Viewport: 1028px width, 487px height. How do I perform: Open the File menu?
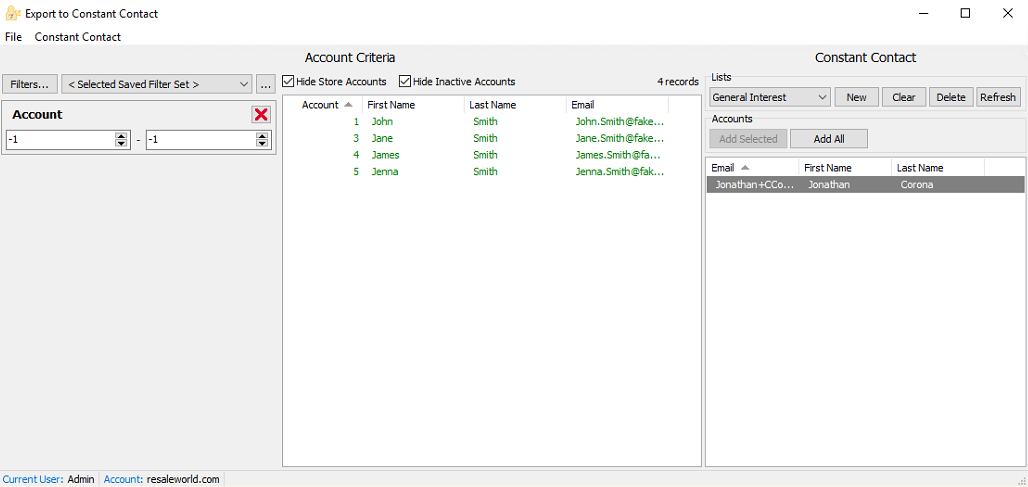tap(13, 37)
